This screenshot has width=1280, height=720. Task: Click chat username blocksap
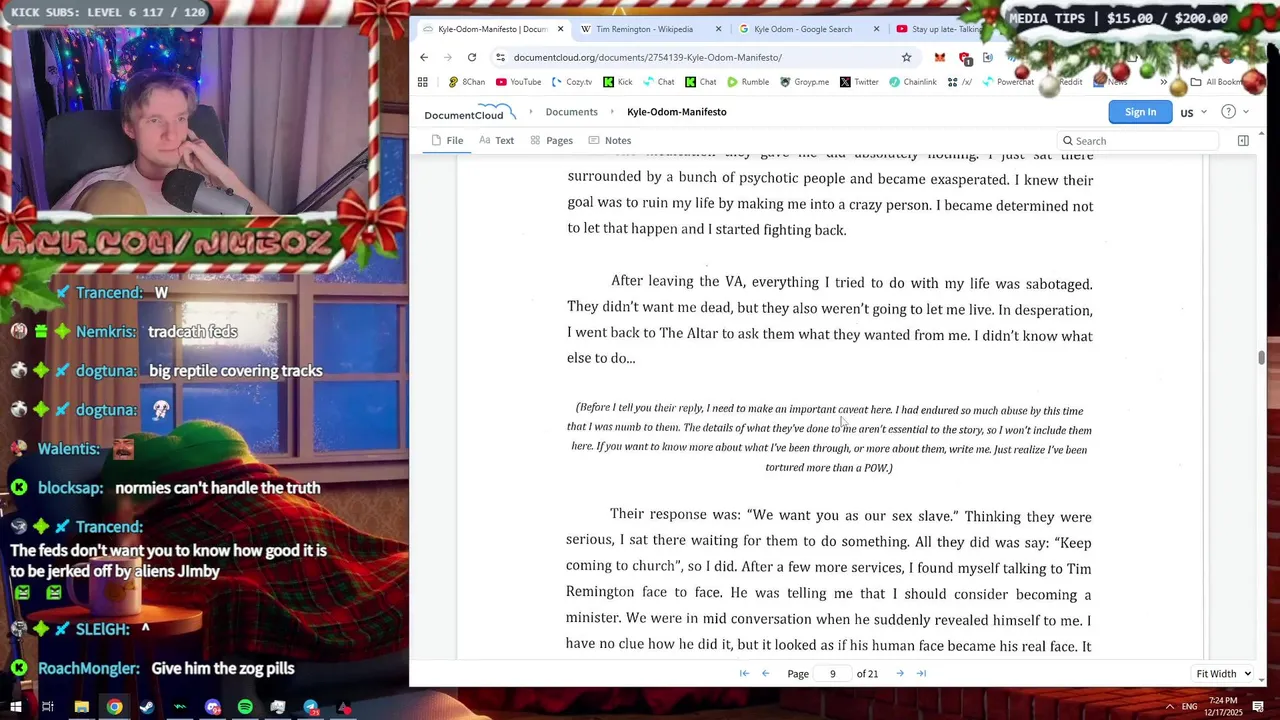[70, 488]
